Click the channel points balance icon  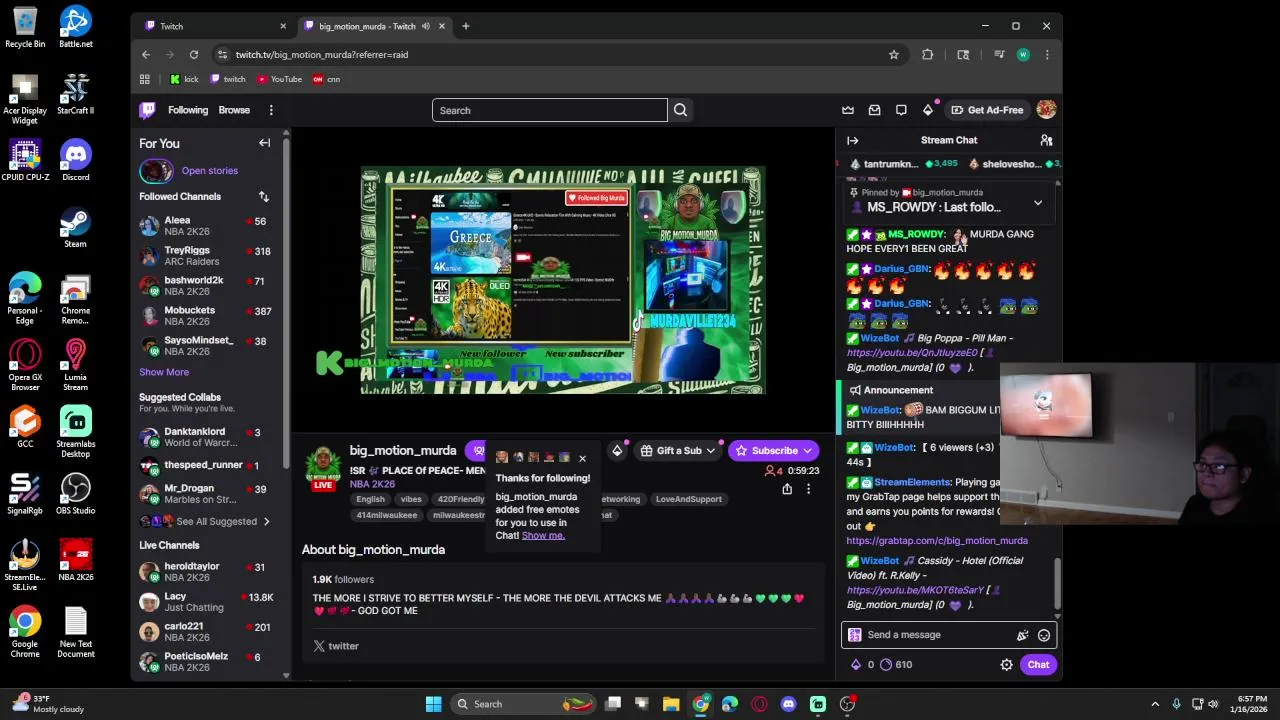(885, 664)
